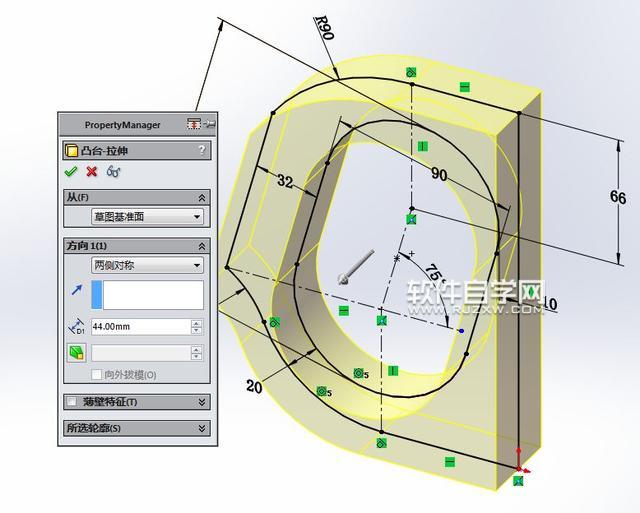
Task: Click the D1 depth dimension icon
Action: coord(76,326)
